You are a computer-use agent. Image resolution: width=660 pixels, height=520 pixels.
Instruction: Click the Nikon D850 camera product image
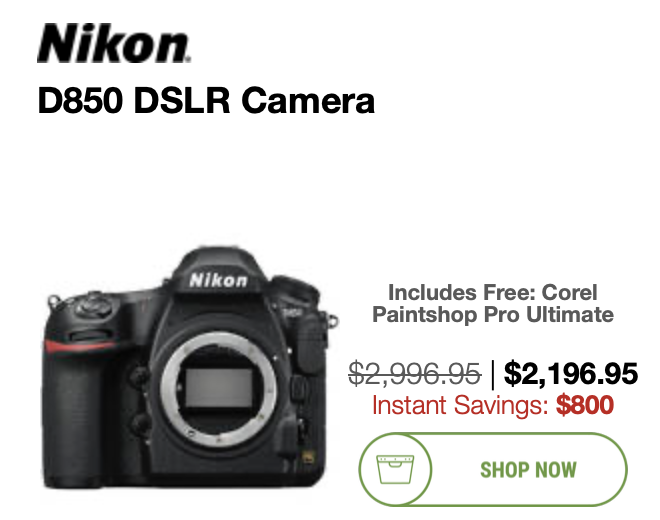tap(189, 368)
